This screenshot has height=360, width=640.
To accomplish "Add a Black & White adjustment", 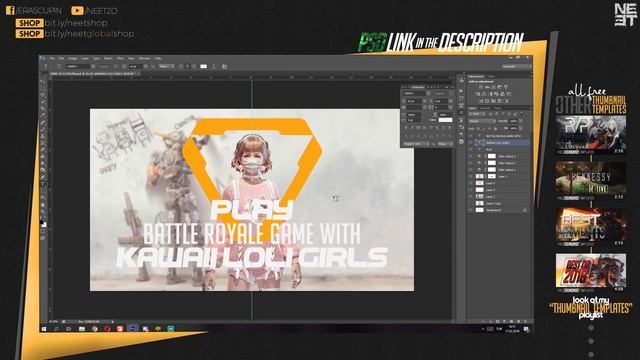I will (490, 94).
